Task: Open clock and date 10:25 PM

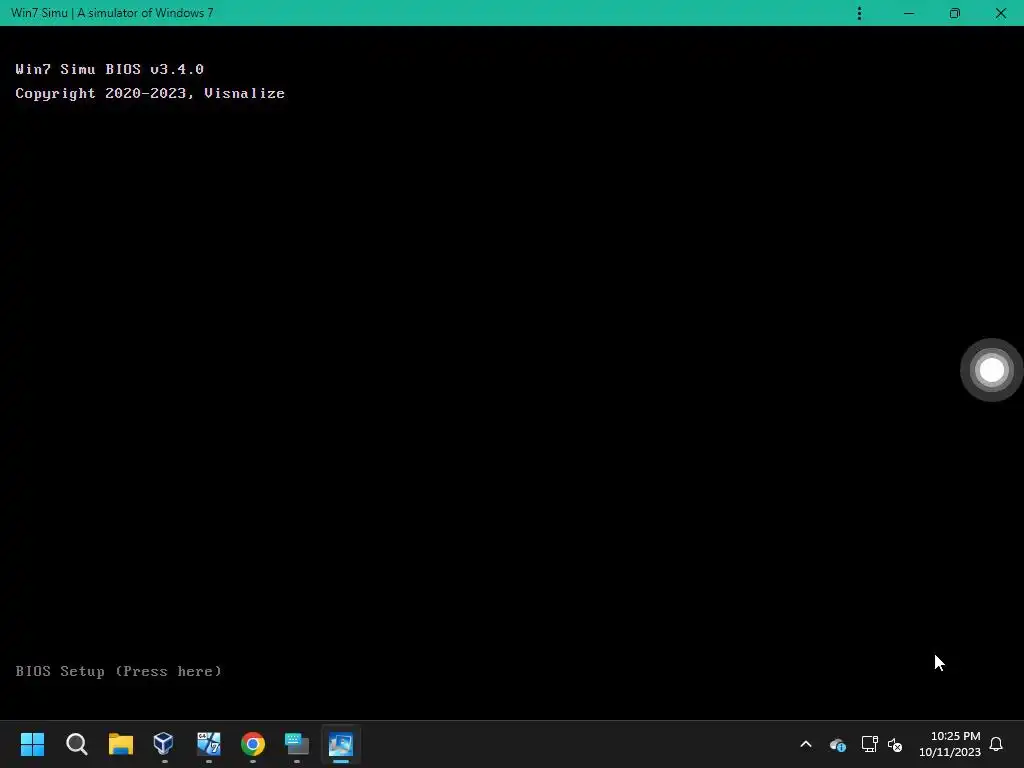Action: click(x=950, y=744)
